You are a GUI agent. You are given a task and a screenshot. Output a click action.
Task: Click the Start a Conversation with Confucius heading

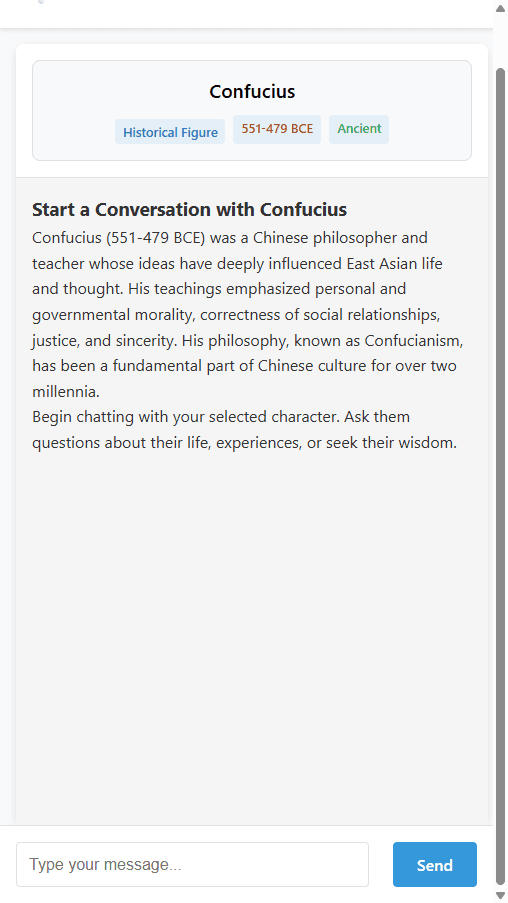[189, 210]
